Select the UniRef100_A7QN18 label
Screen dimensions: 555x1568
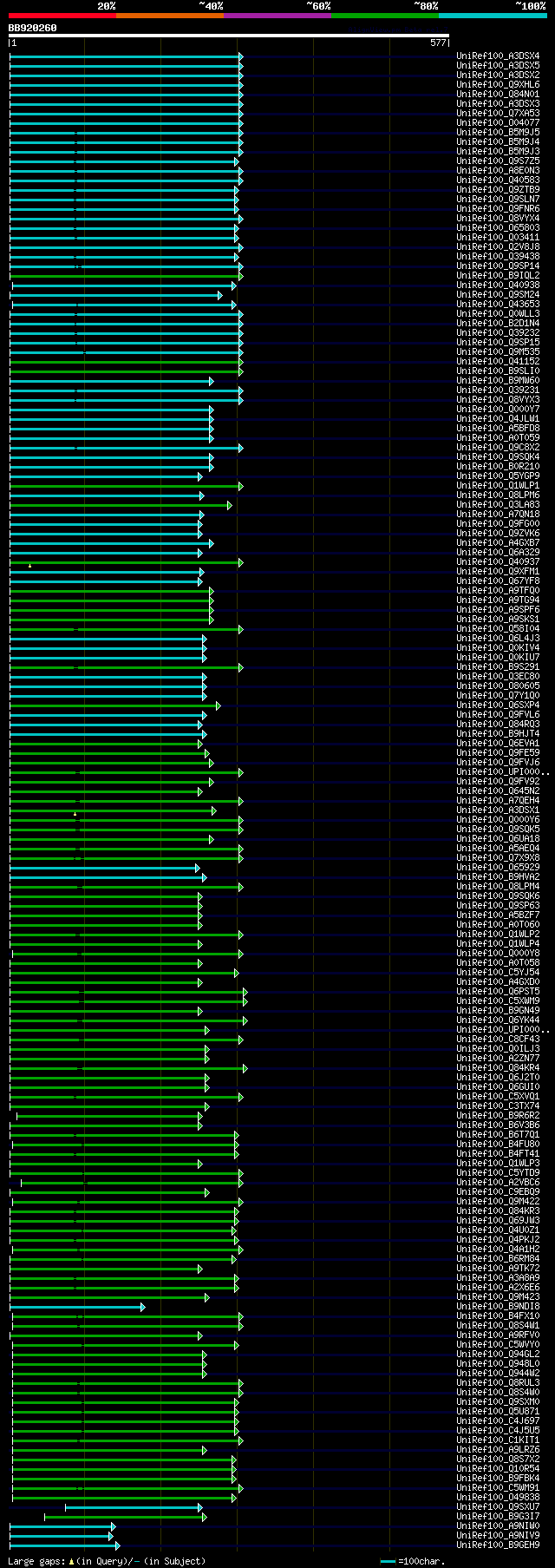click(x=498, y=515)
